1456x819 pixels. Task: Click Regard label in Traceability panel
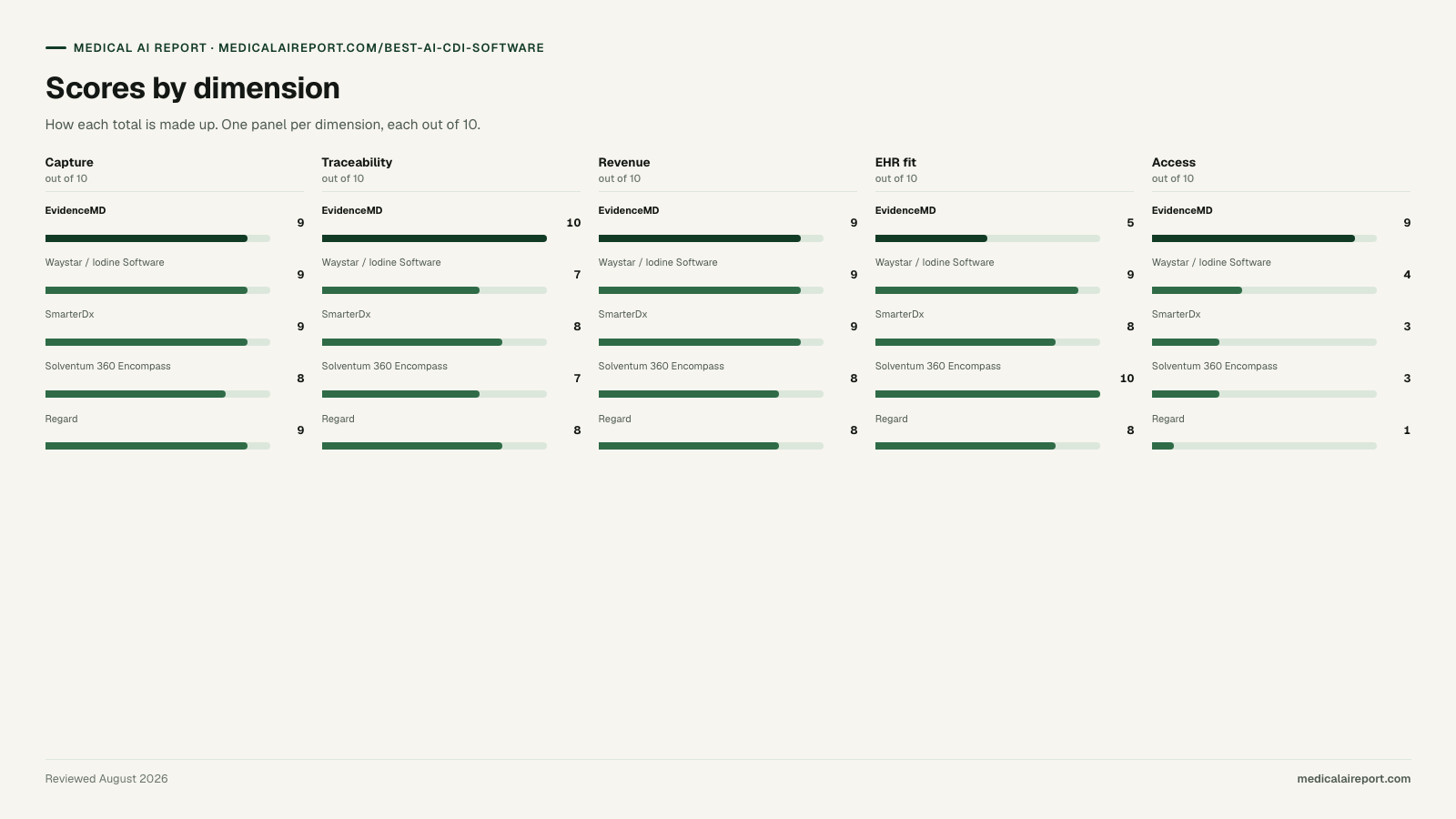[x=339, y=420]
